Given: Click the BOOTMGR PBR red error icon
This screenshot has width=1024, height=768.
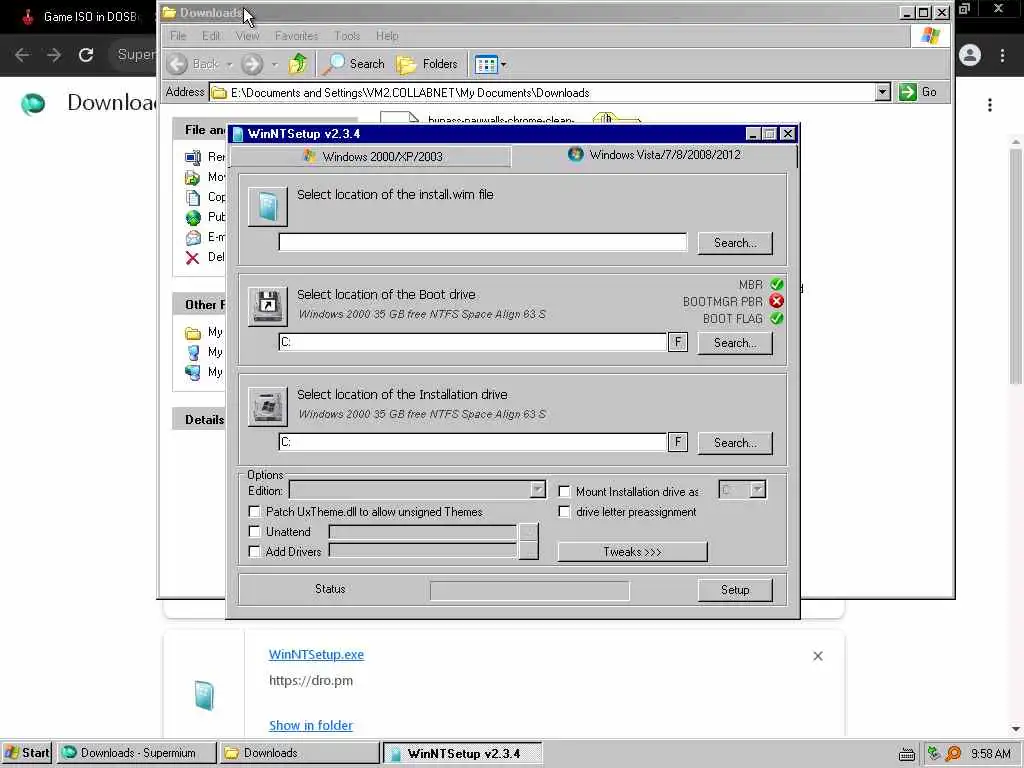Looking at the screenshot, I should pos(776,301).
